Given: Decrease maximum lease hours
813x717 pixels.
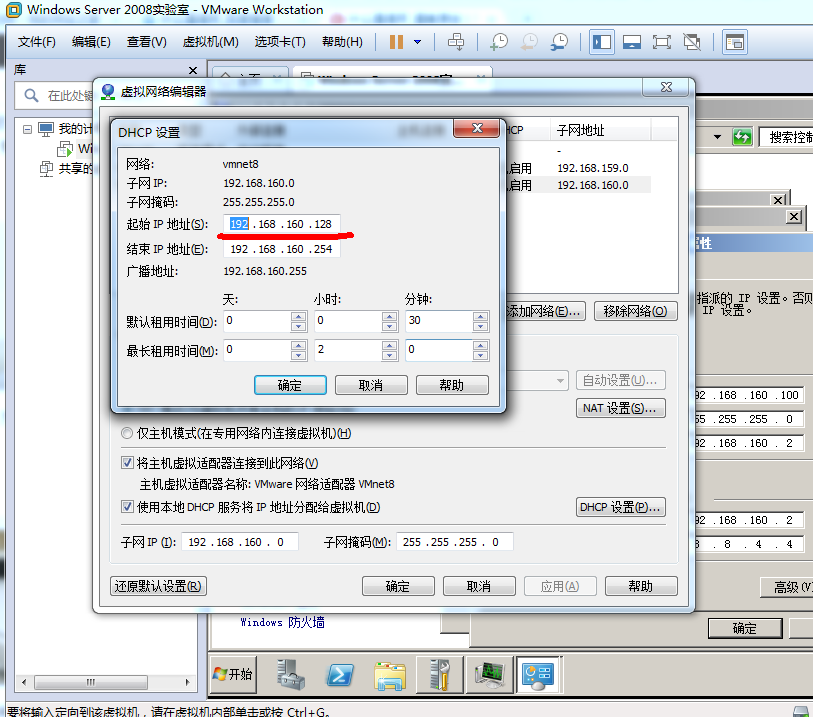Looking at the screenshot, I should tap(389, 355).
